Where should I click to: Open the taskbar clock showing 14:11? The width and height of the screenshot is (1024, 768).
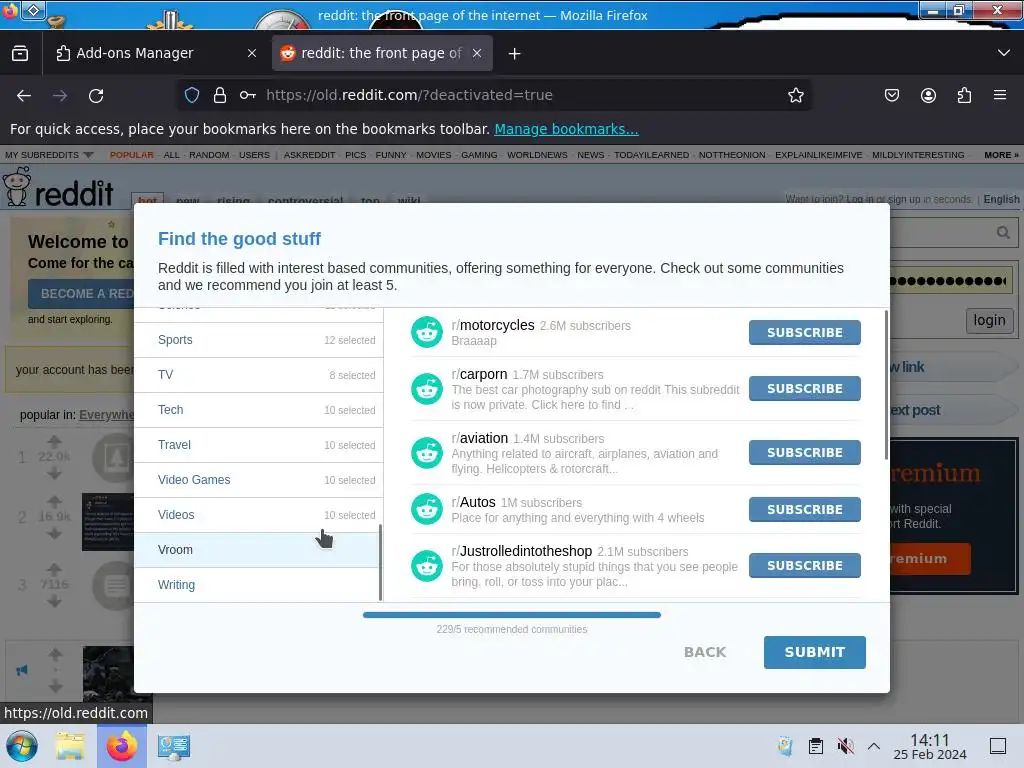click(x=929, y=746)
